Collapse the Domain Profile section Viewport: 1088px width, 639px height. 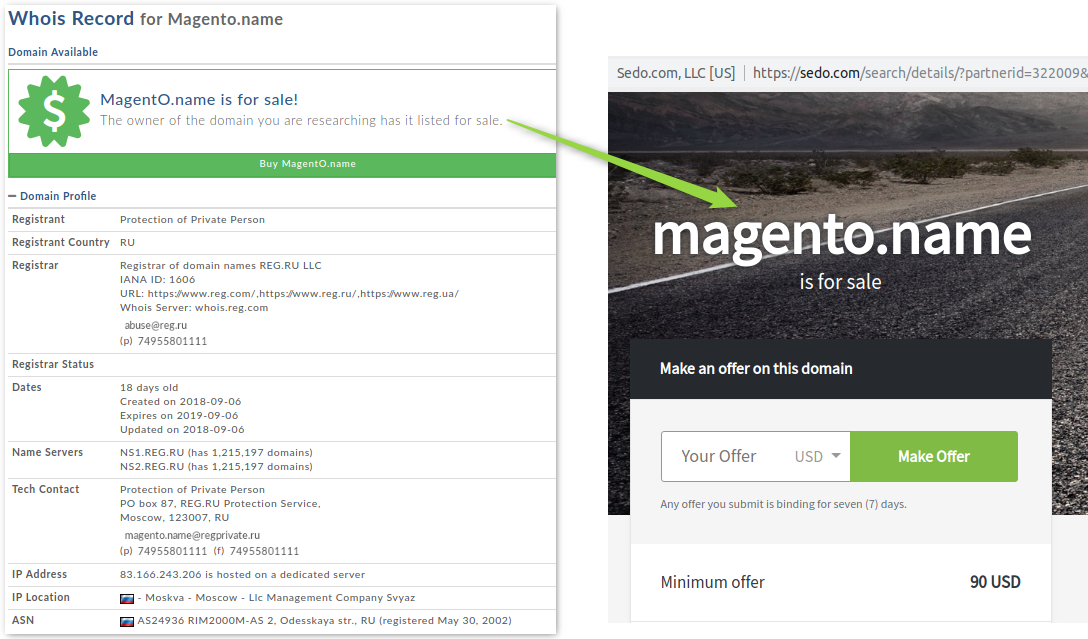13,196
